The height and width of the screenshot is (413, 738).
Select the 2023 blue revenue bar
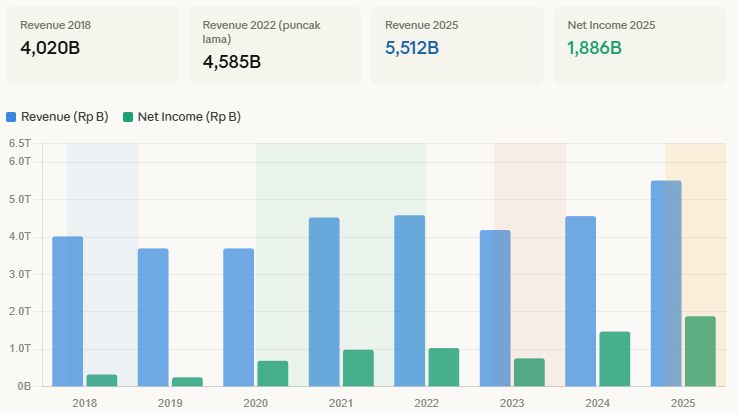495,307
